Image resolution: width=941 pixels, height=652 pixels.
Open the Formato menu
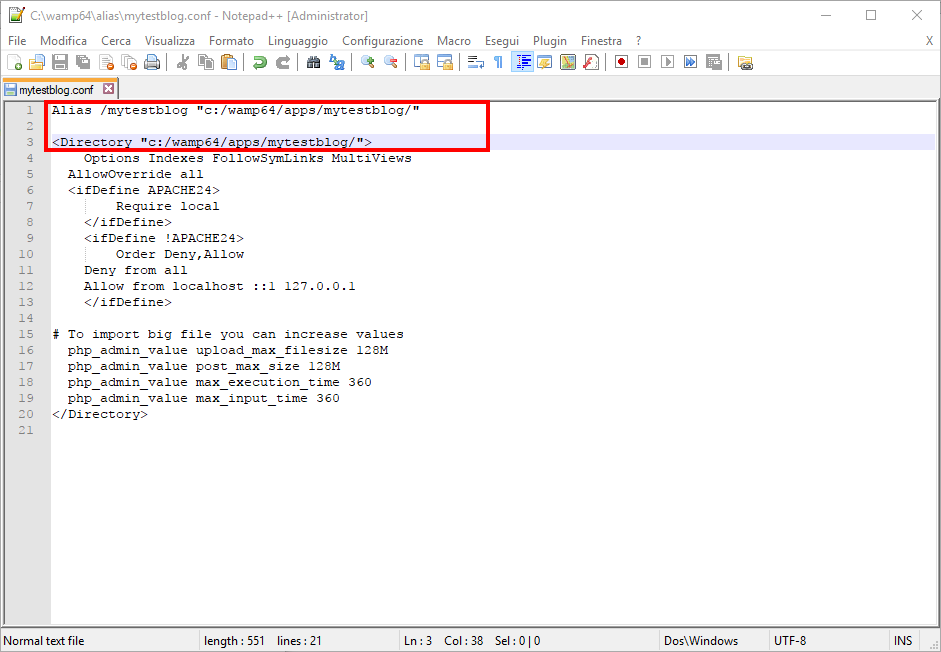tap(232, 41)
